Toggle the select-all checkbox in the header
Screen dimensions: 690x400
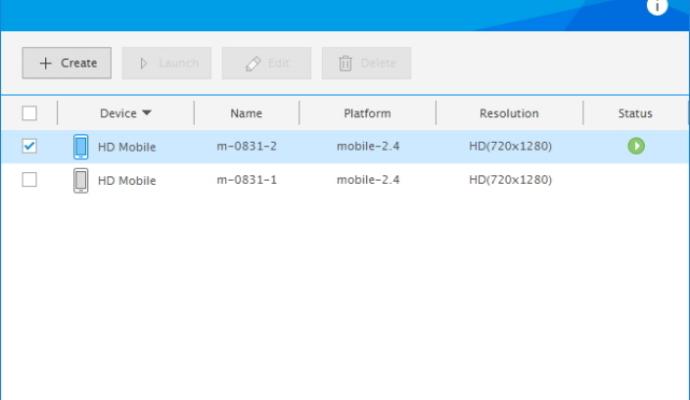[x=29, y=113]
